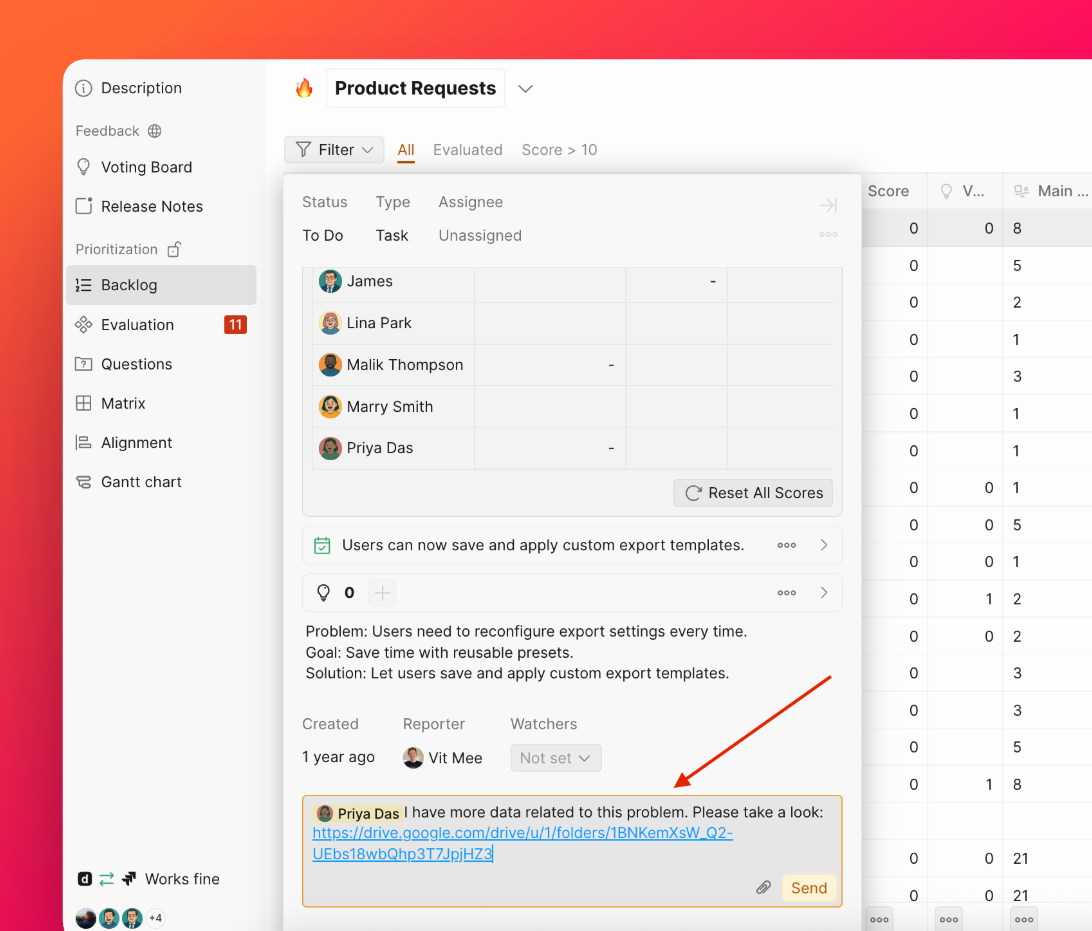Open dots menu under Score column

click(x=880, y=919)
